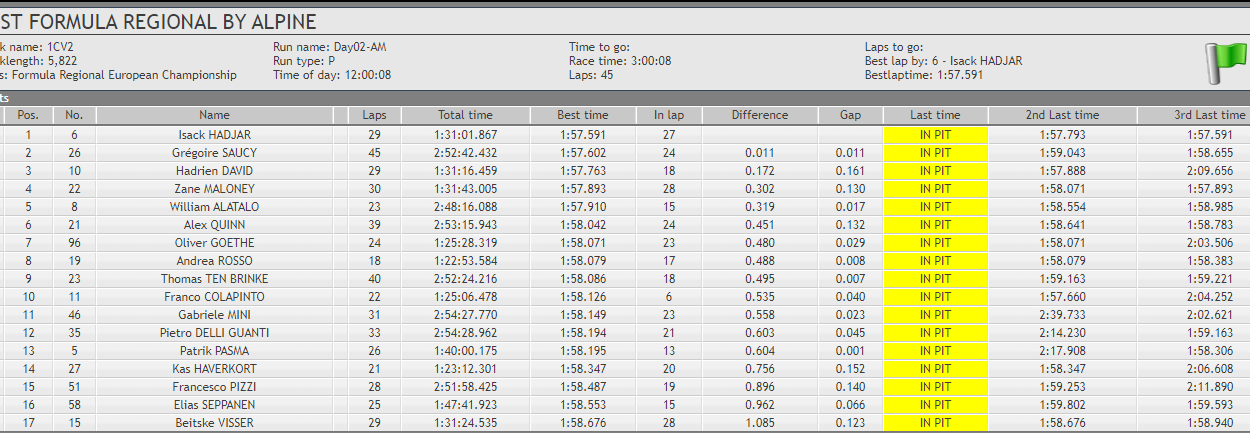This screenshot has width=1250, height=433.
Task: Select driver name Grégoire SAUCY
Action: [x=214, y=153]
